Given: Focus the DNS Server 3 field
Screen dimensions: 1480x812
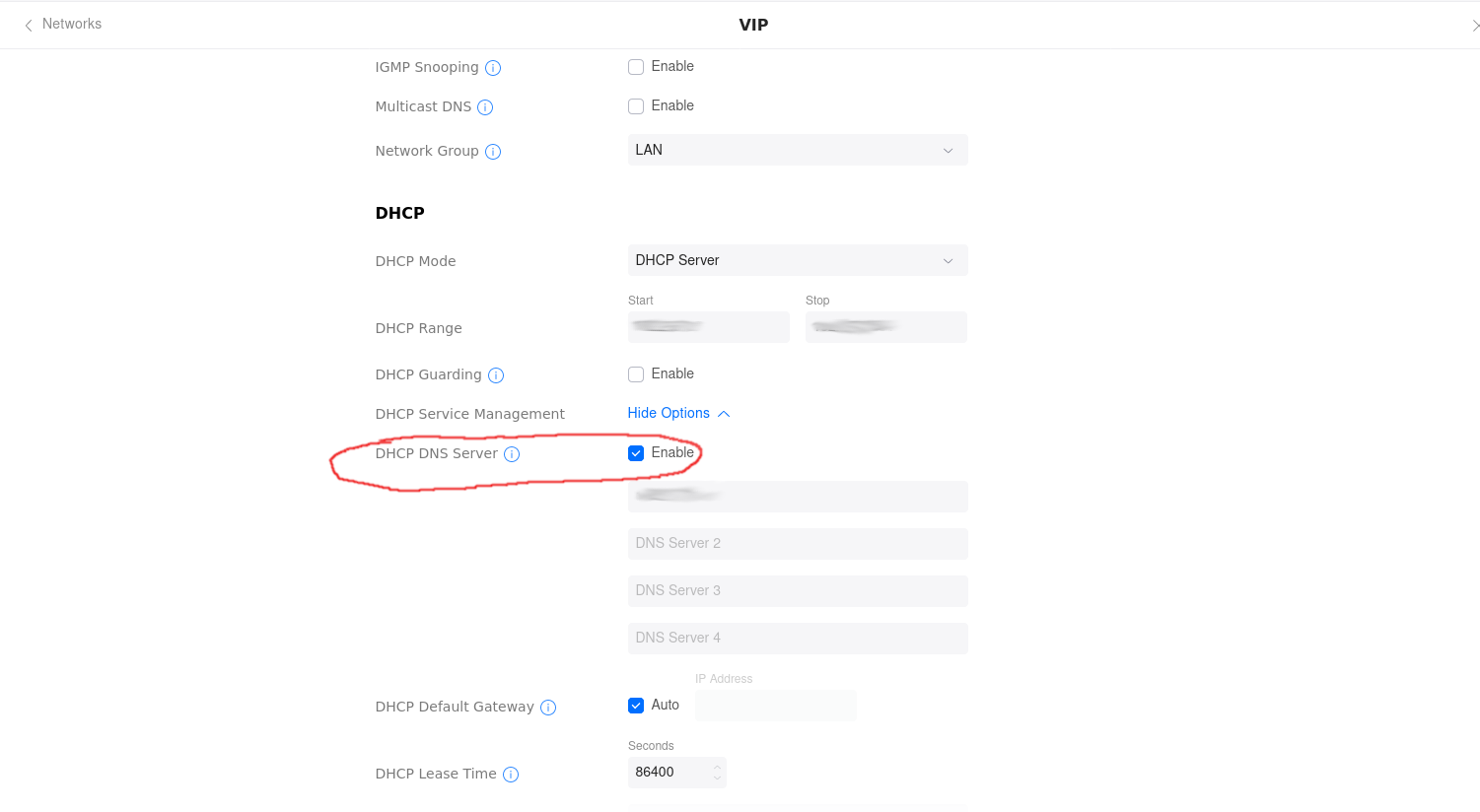Looking at the screenshot, I should point(797,591).
